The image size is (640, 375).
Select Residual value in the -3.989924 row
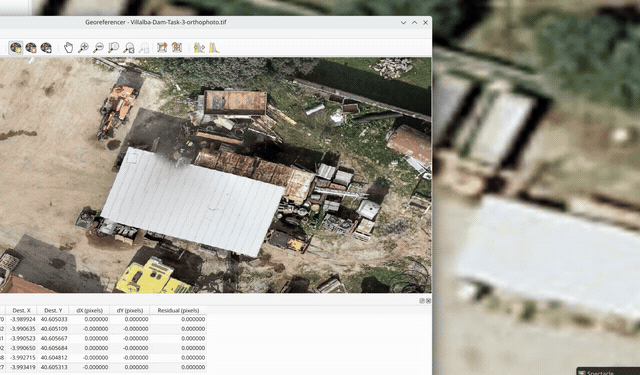(x=178, y=319)
